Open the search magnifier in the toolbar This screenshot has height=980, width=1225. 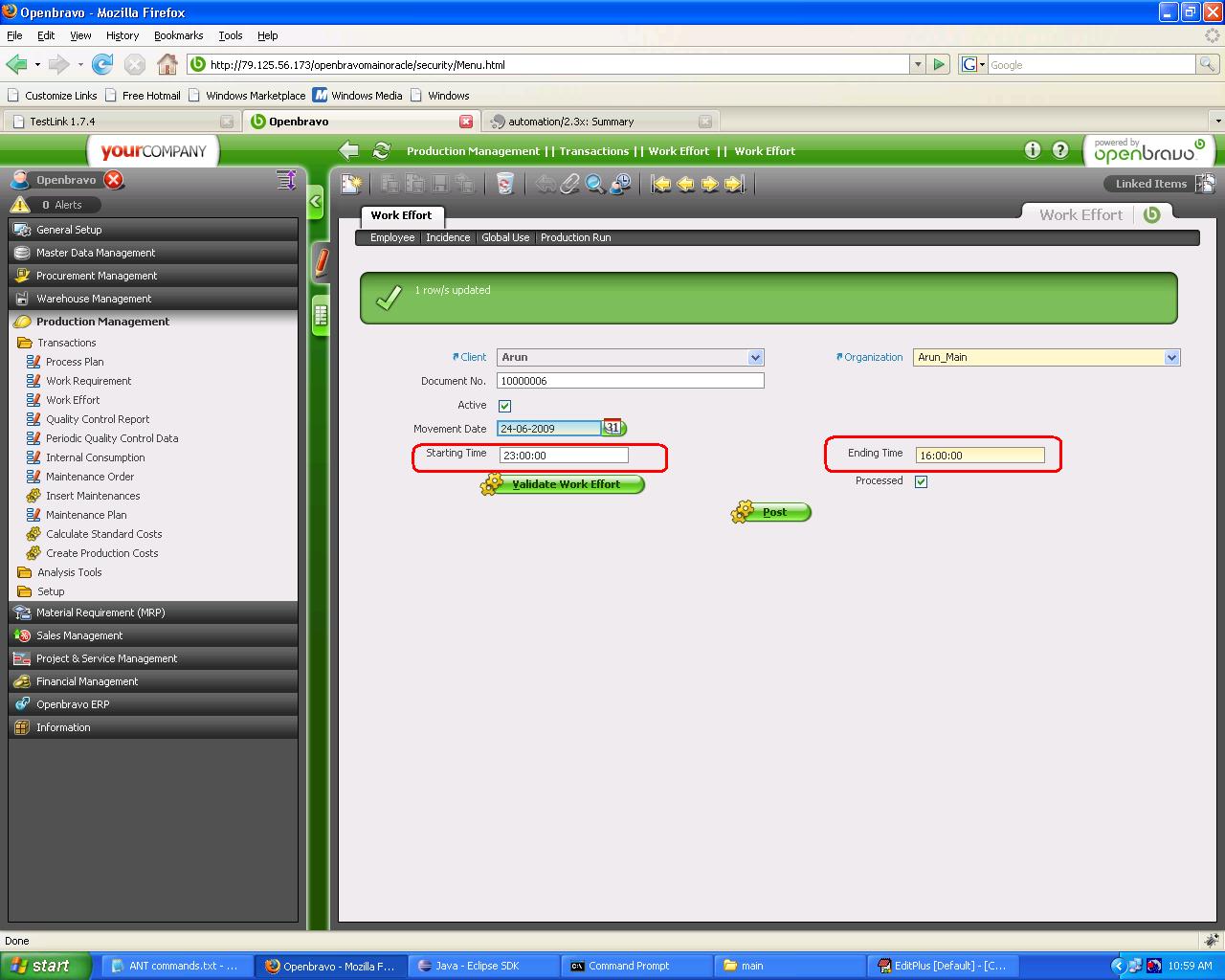pyautogui.click(x=595, y=184)
